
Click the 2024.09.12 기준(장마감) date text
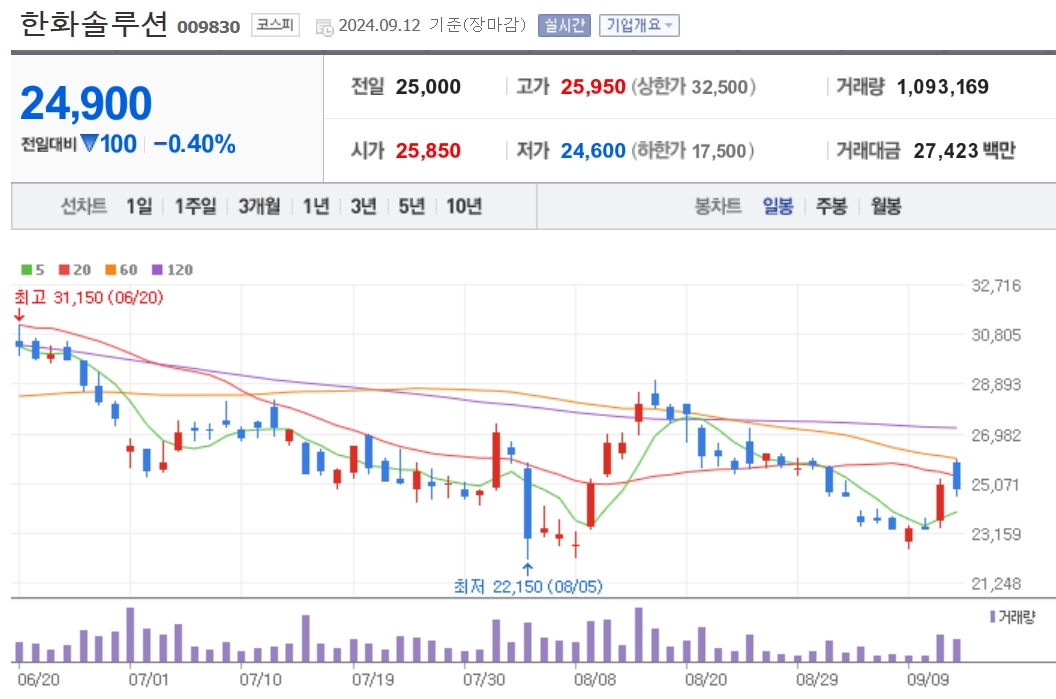click(x=432, y=26)
